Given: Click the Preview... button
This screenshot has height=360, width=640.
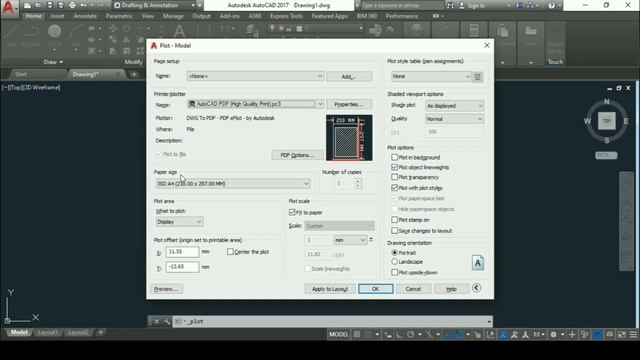Looking at the screenshot, I should point(167,289).
